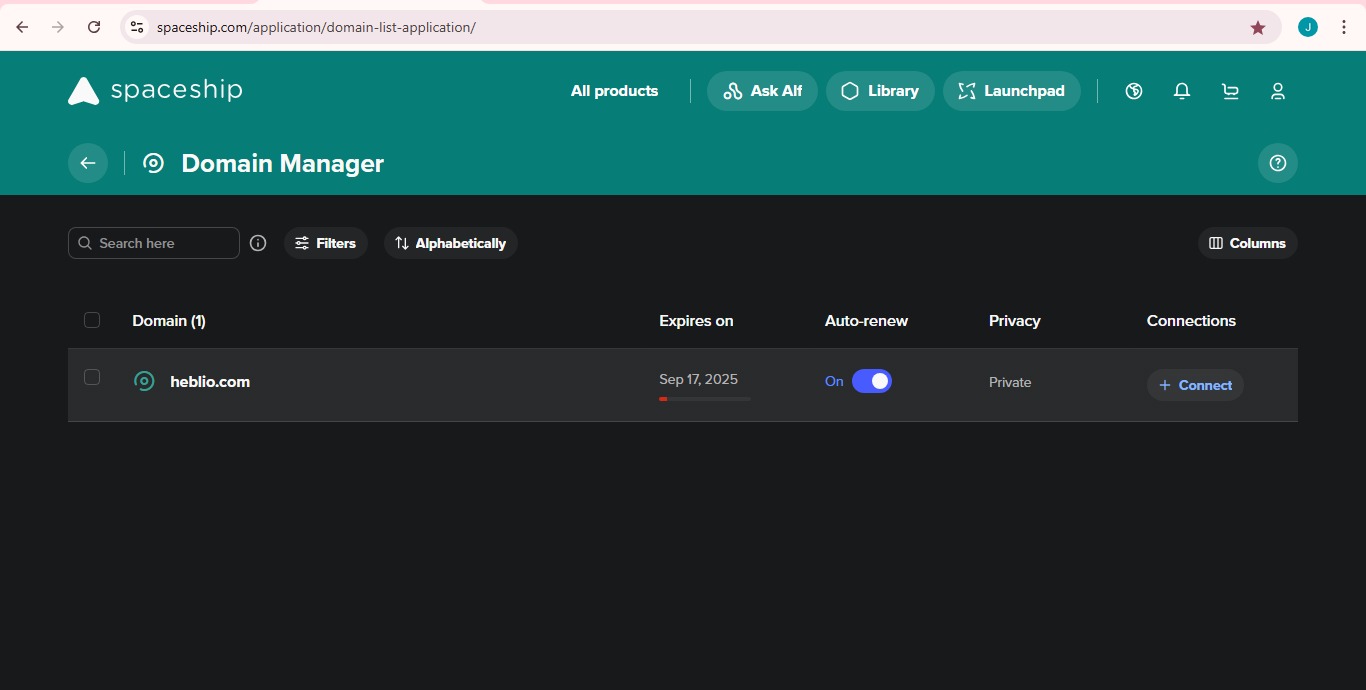Open the currency globe icon

(x=1134, y=91)
